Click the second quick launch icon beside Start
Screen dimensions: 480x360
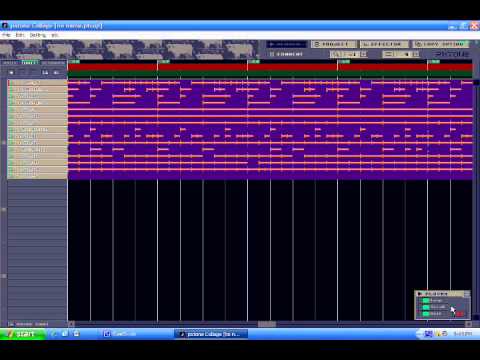point(65,334)
